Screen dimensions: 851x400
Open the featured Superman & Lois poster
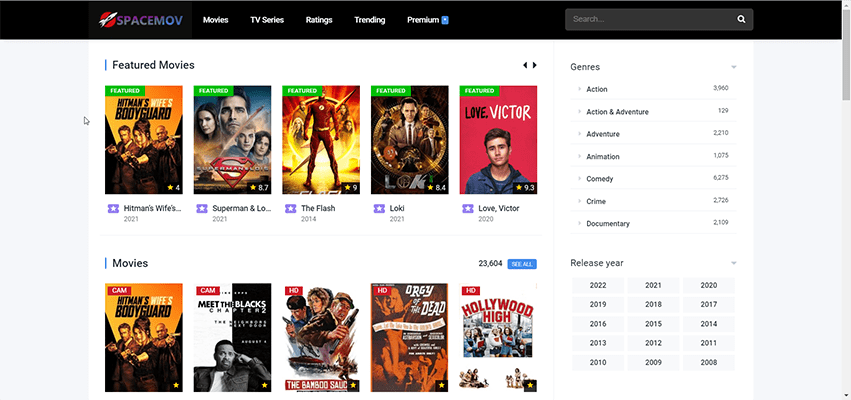coord(232,139)
